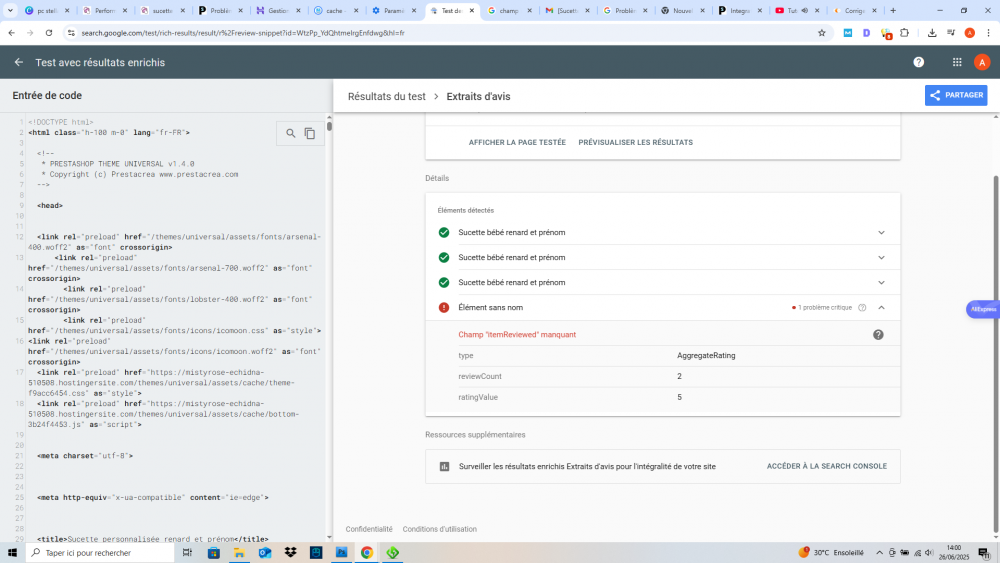Click the back arrow beside Test avec résultats enrichis
The height and width of the screenshot is (563, 1000).
point(18,62)
